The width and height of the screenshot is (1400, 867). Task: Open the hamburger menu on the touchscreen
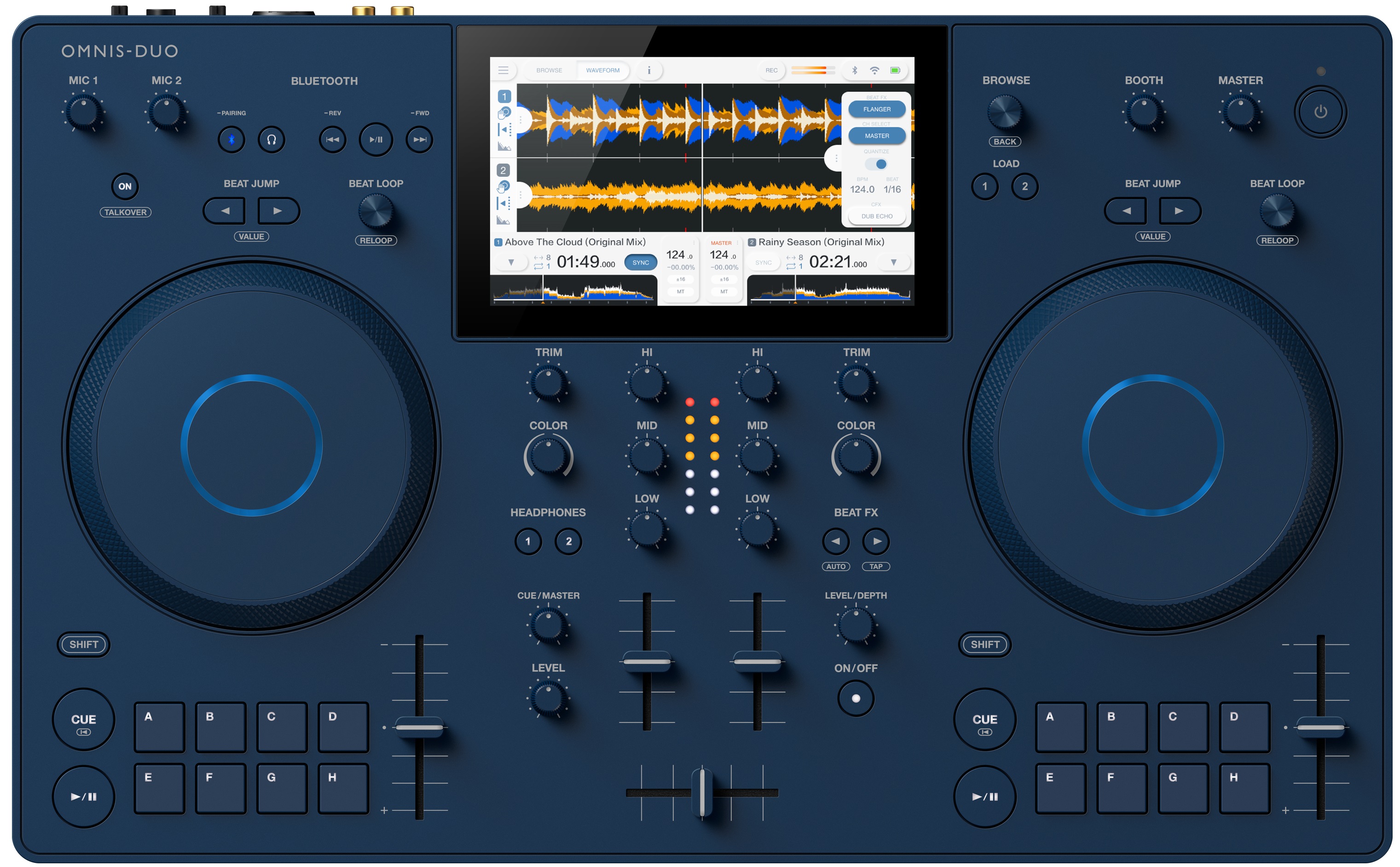pyautogui.click(x=503, y=70)
